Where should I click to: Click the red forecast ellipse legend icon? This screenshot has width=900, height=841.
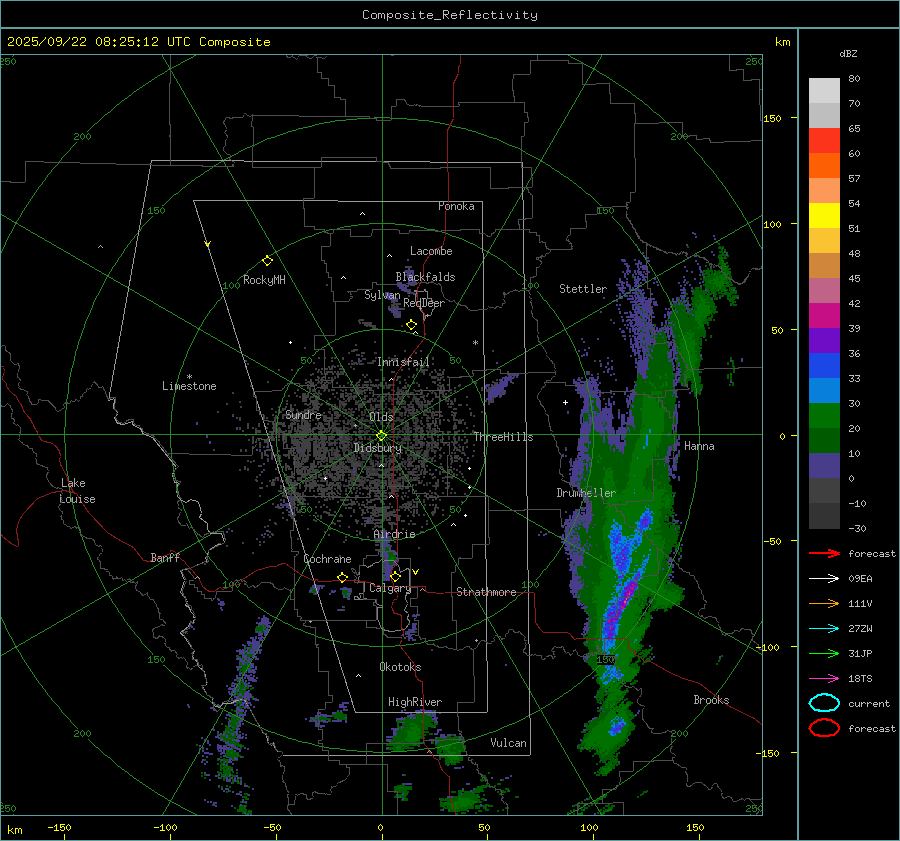[x=823, y=728]
